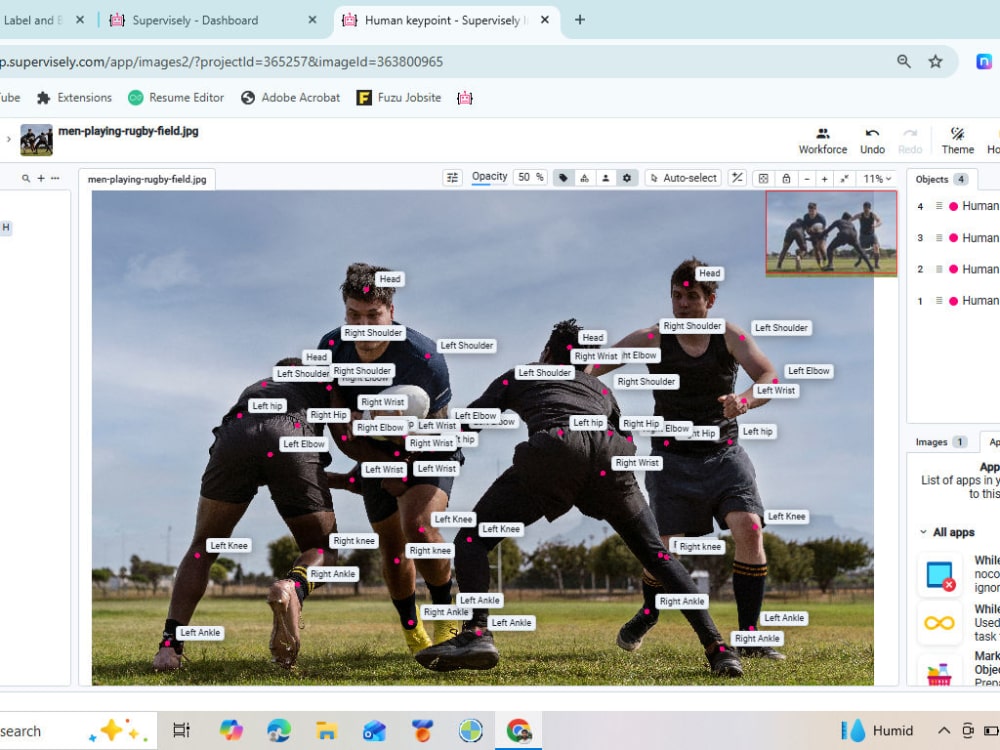Open the display settings sliders icon

tap(452, 178)
